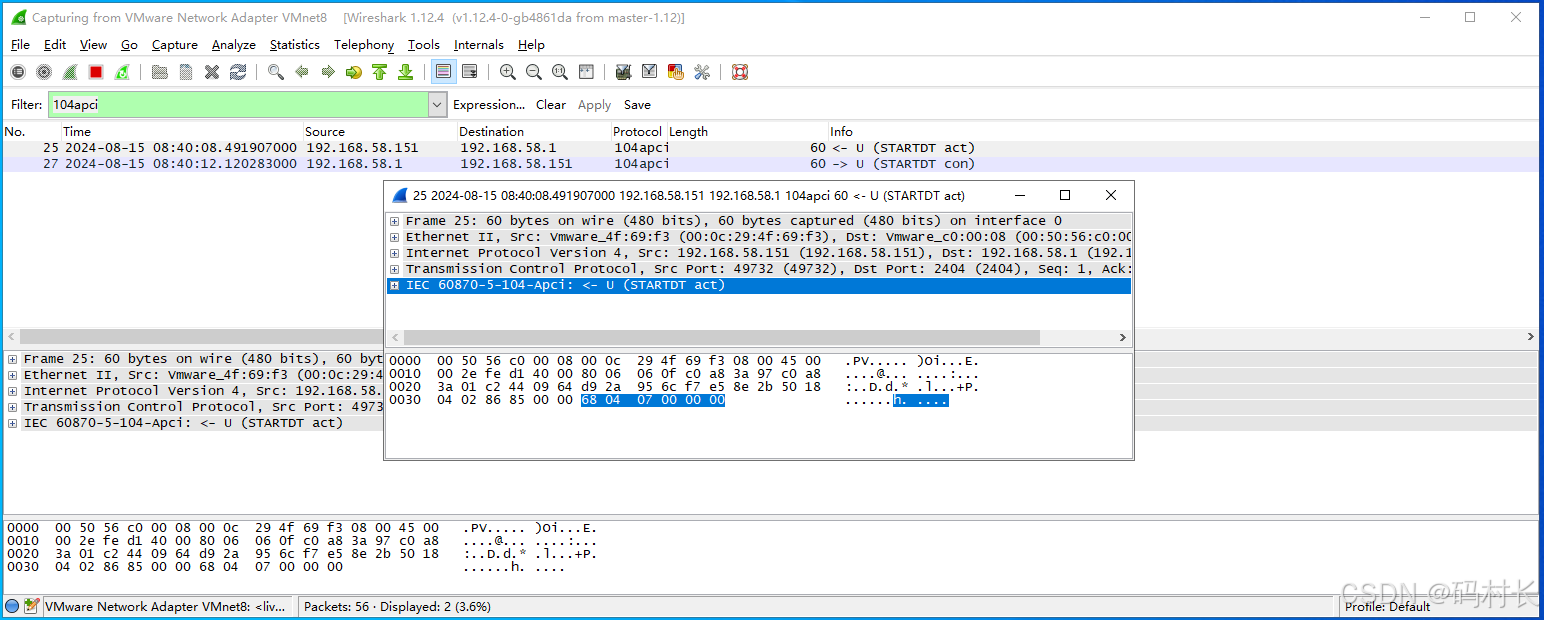The height and width of the screenshot is (620, 1544).
Task: Open the Capture menu
Action: 175,45
